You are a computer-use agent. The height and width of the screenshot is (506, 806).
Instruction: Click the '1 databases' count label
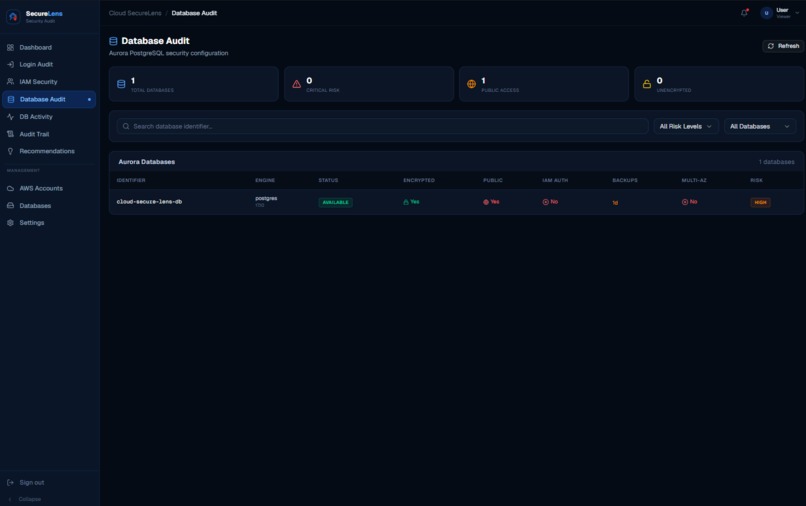pyautogui.click(x=776, y=162)
